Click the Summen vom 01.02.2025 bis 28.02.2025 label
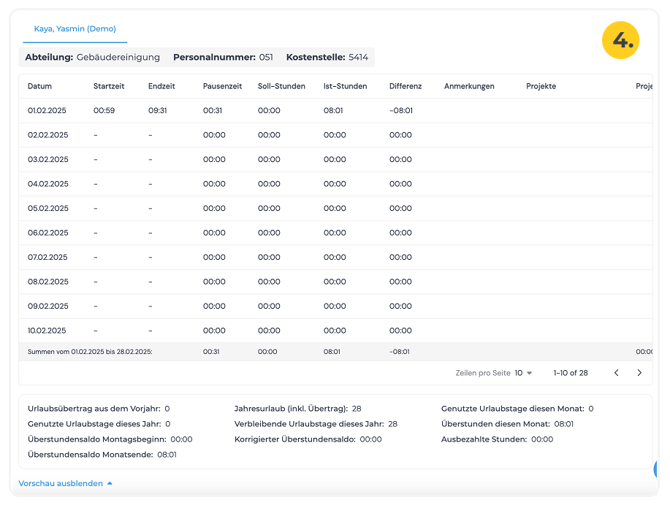 pos(90,352)
